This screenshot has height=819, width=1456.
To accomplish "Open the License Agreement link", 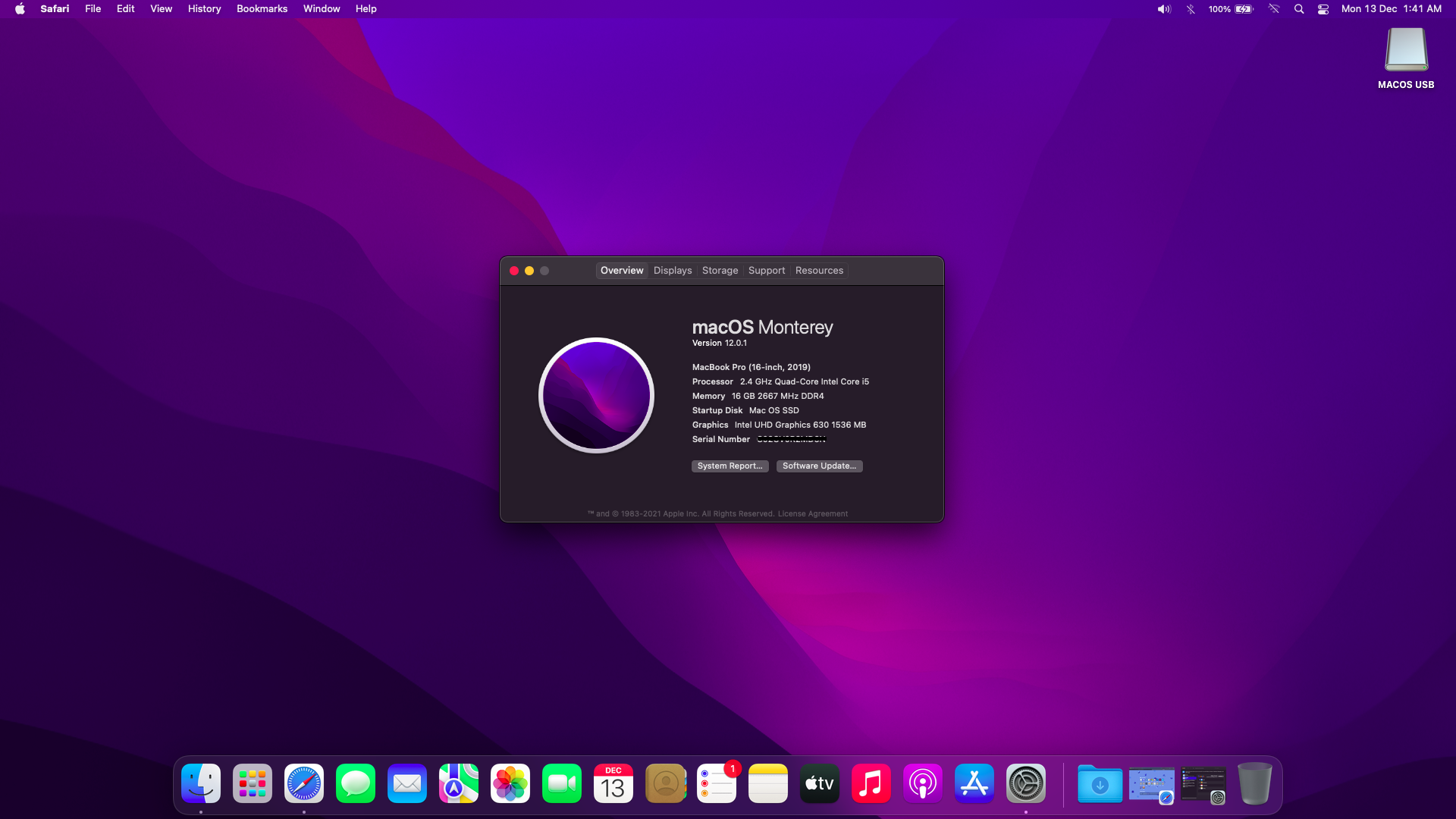I will [812, 514].
